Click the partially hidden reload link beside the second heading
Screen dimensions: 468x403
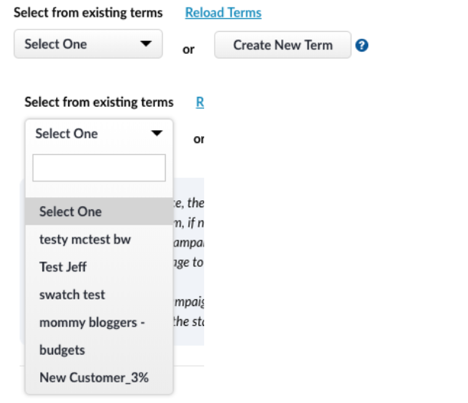coord(200,102)
